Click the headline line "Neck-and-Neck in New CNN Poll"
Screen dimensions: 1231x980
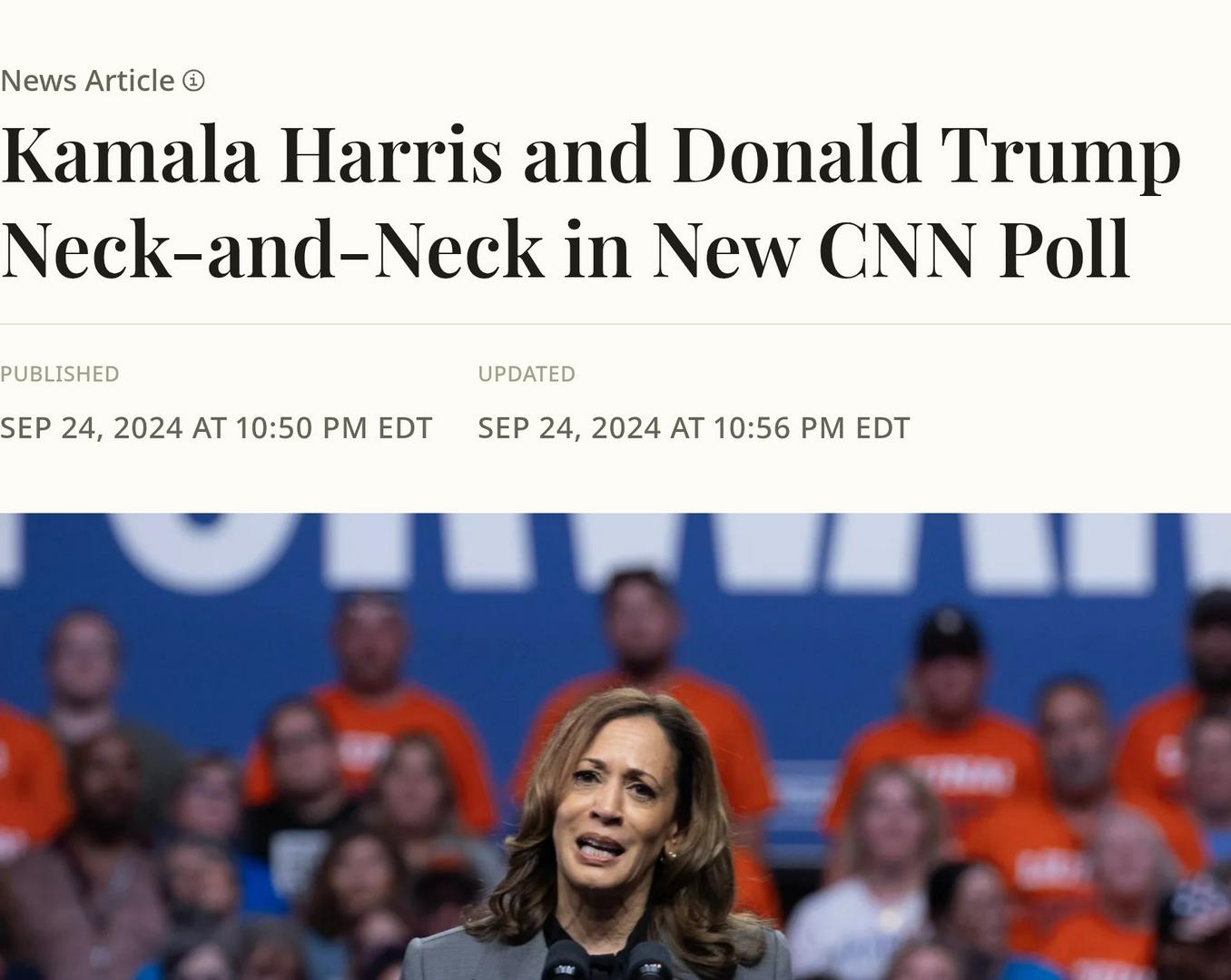[565, 249]
